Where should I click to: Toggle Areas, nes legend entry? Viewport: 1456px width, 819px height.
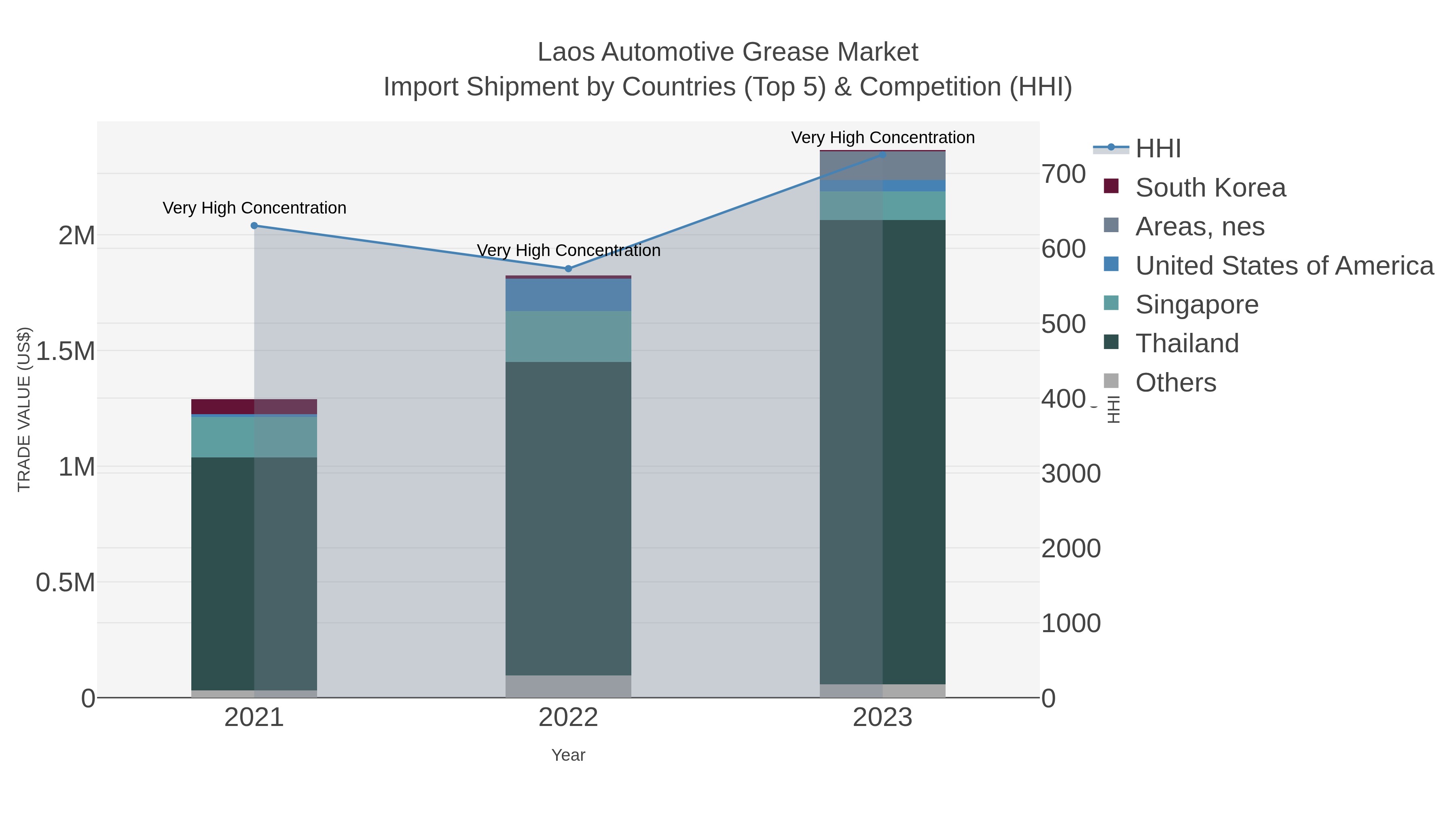coord(1184,226)
